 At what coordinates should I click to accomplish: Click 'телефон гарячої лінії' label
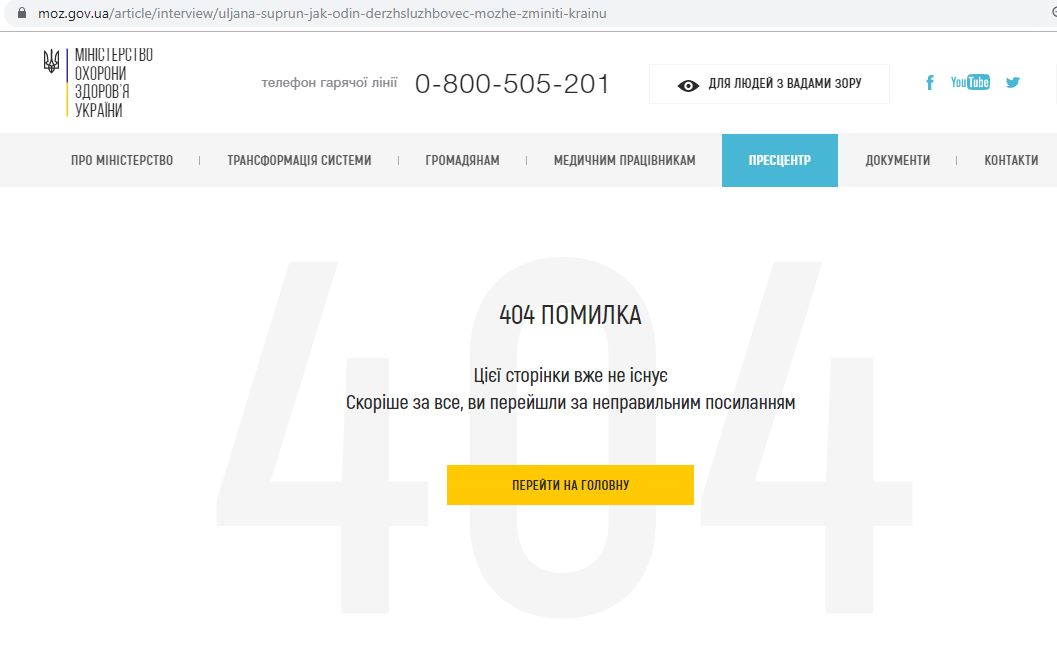tap(330, 83)
